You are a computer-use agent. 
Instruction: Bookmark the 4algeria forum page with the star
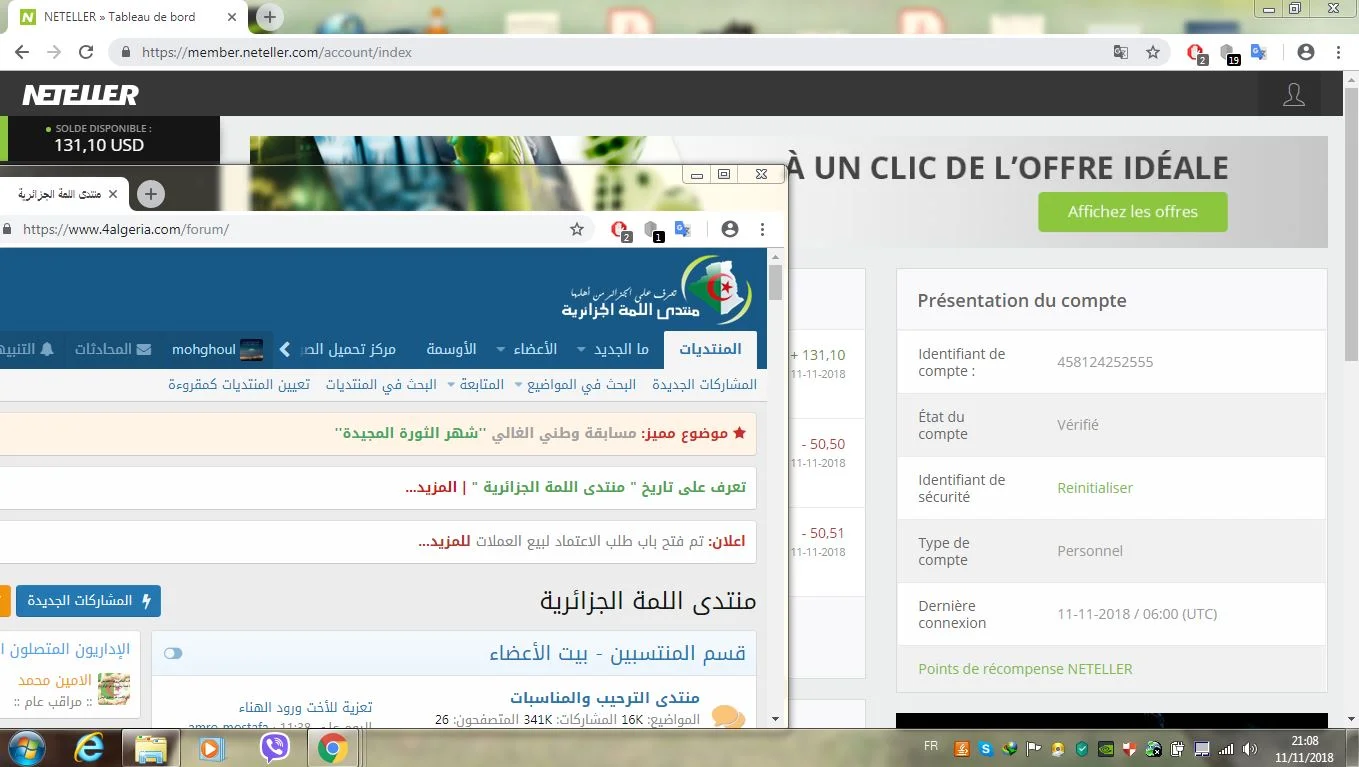[577, 229]
